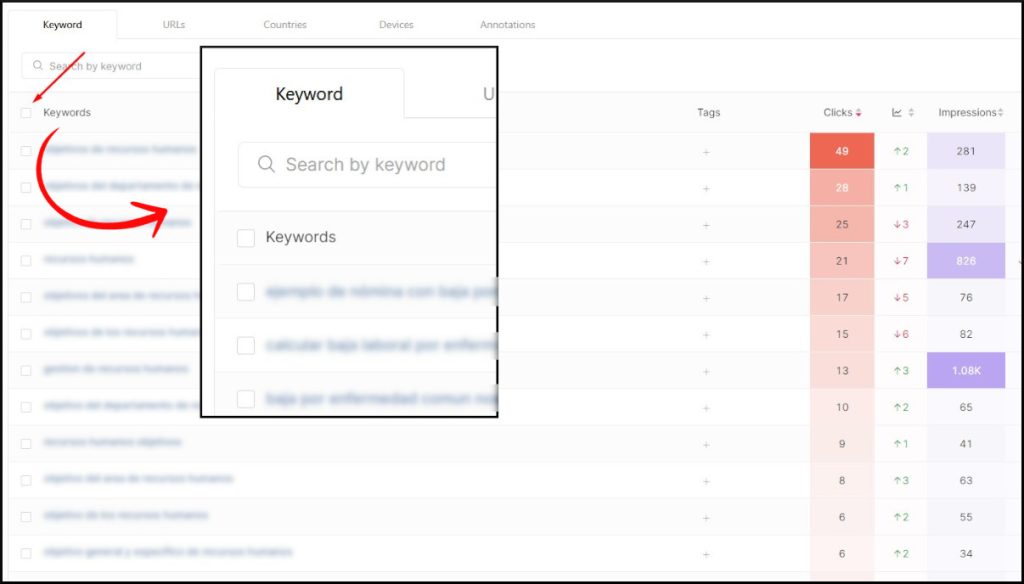Click the purple 1.08K impressions heat cell
1024x584 pixels.
pos(966,369)
